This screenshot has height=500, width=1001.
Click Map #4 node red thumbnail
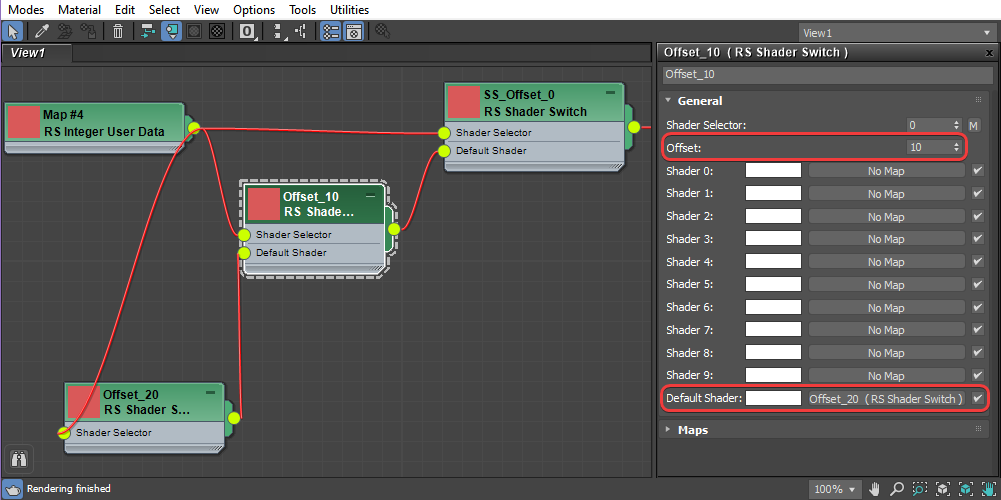click(x=24, y=122)
